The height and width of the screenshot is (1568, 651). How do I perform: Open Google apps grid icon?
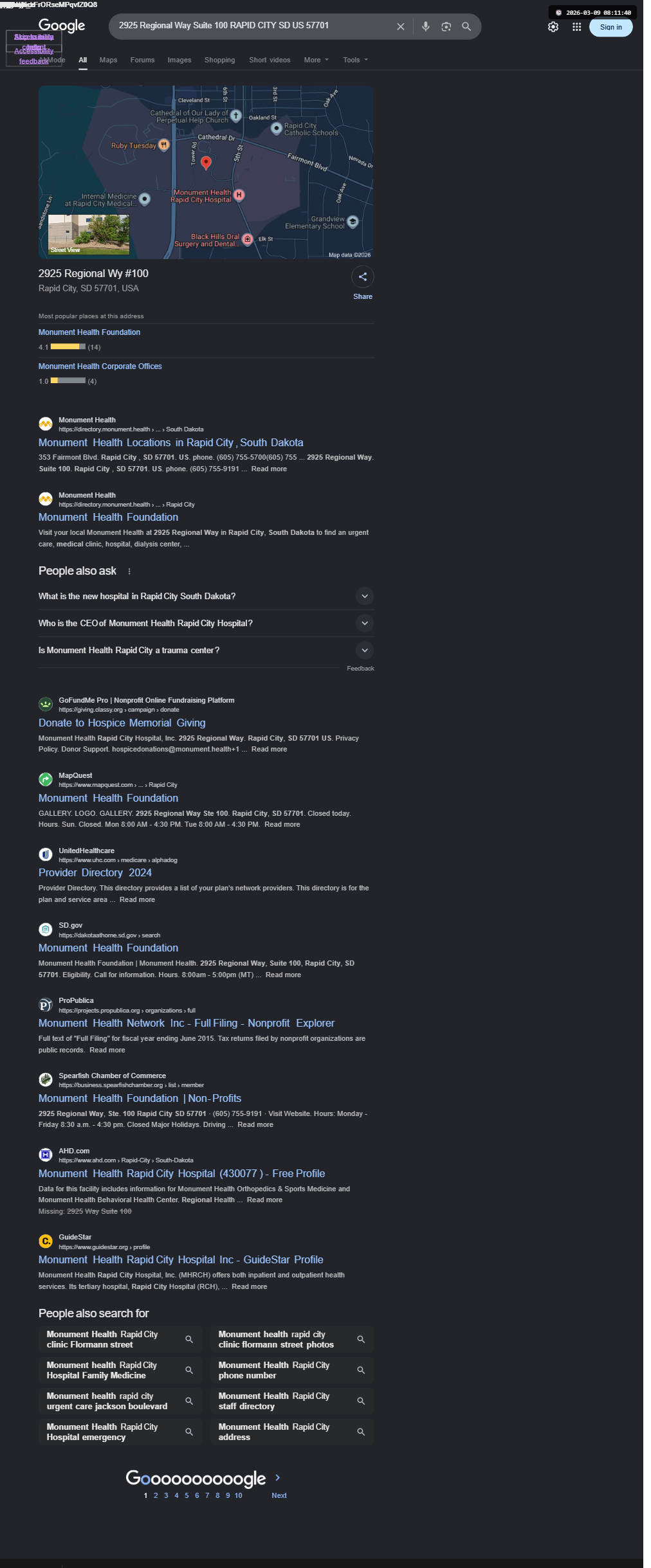tap(576, 27)
